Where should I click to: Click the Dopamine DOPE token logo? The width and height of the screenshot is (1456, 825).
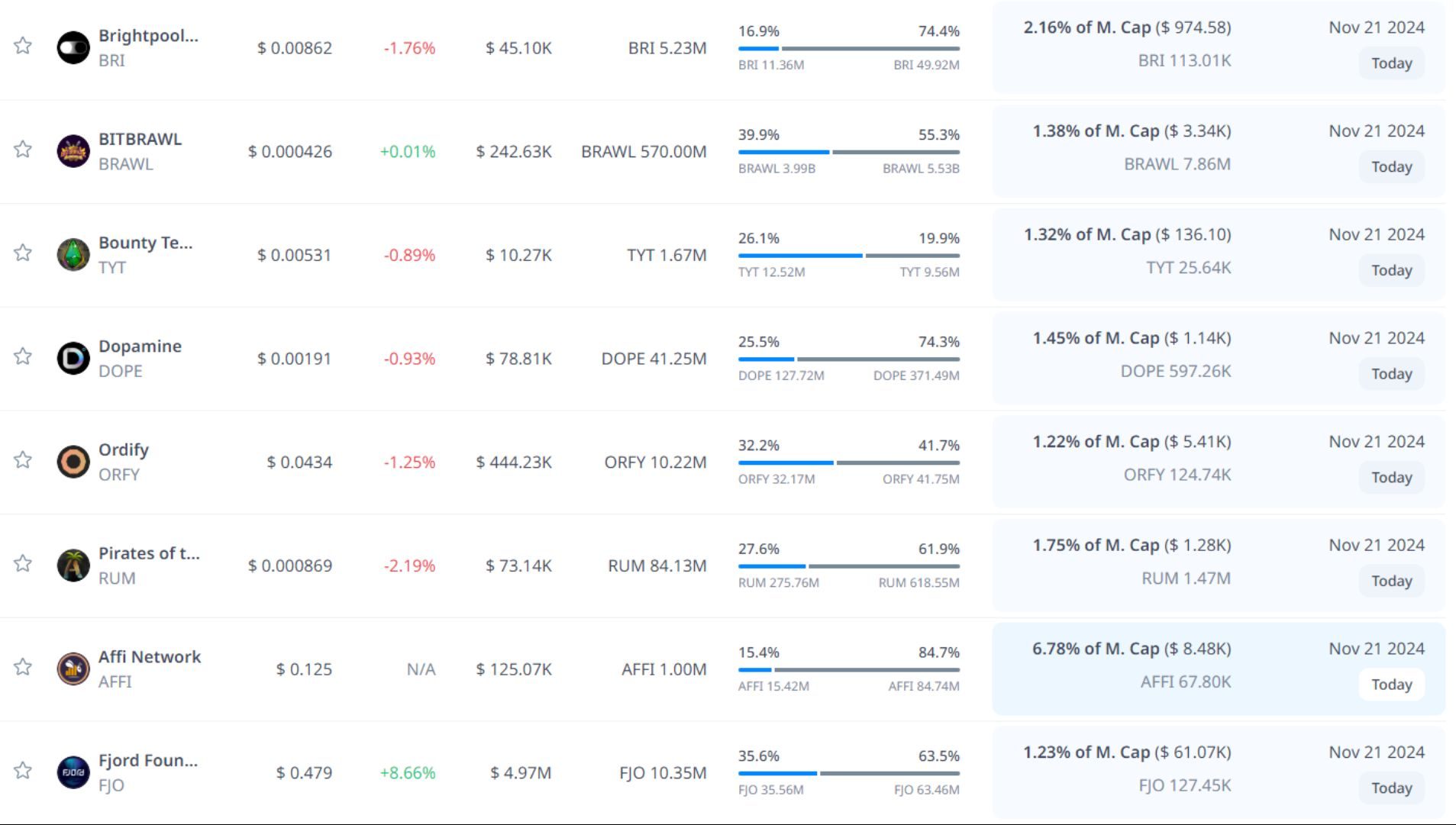tap(73, 358)
